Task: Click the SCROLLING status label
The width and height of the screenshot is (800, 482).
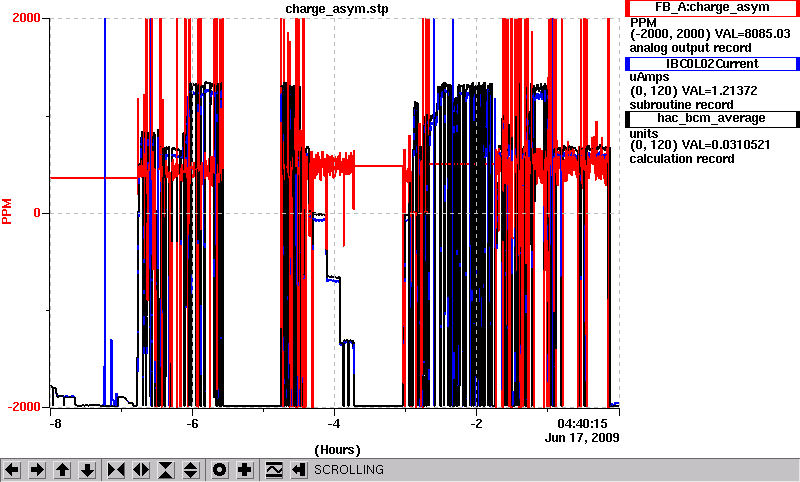Action: click(x=348, y=470)
